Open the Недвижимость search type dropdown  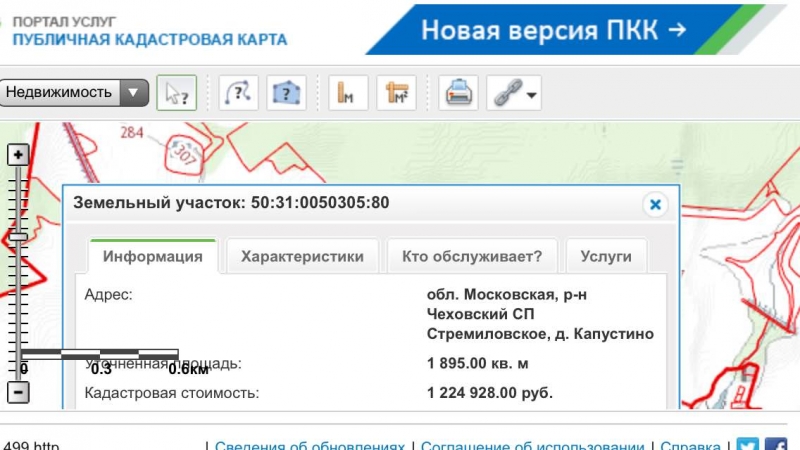(x=74, y=92)
